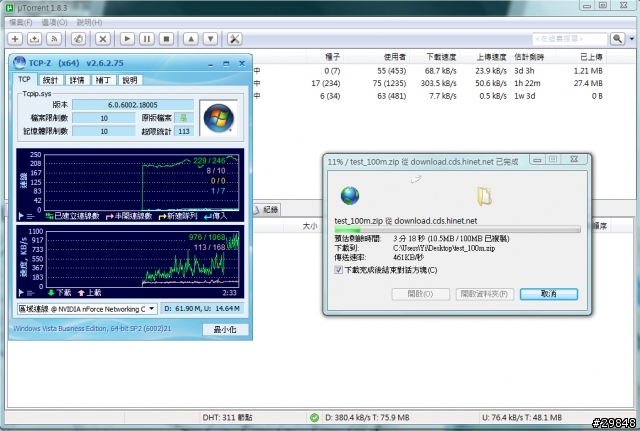Click the 下載 legend in the speed graph
The image size is (640, 431).
60,293
